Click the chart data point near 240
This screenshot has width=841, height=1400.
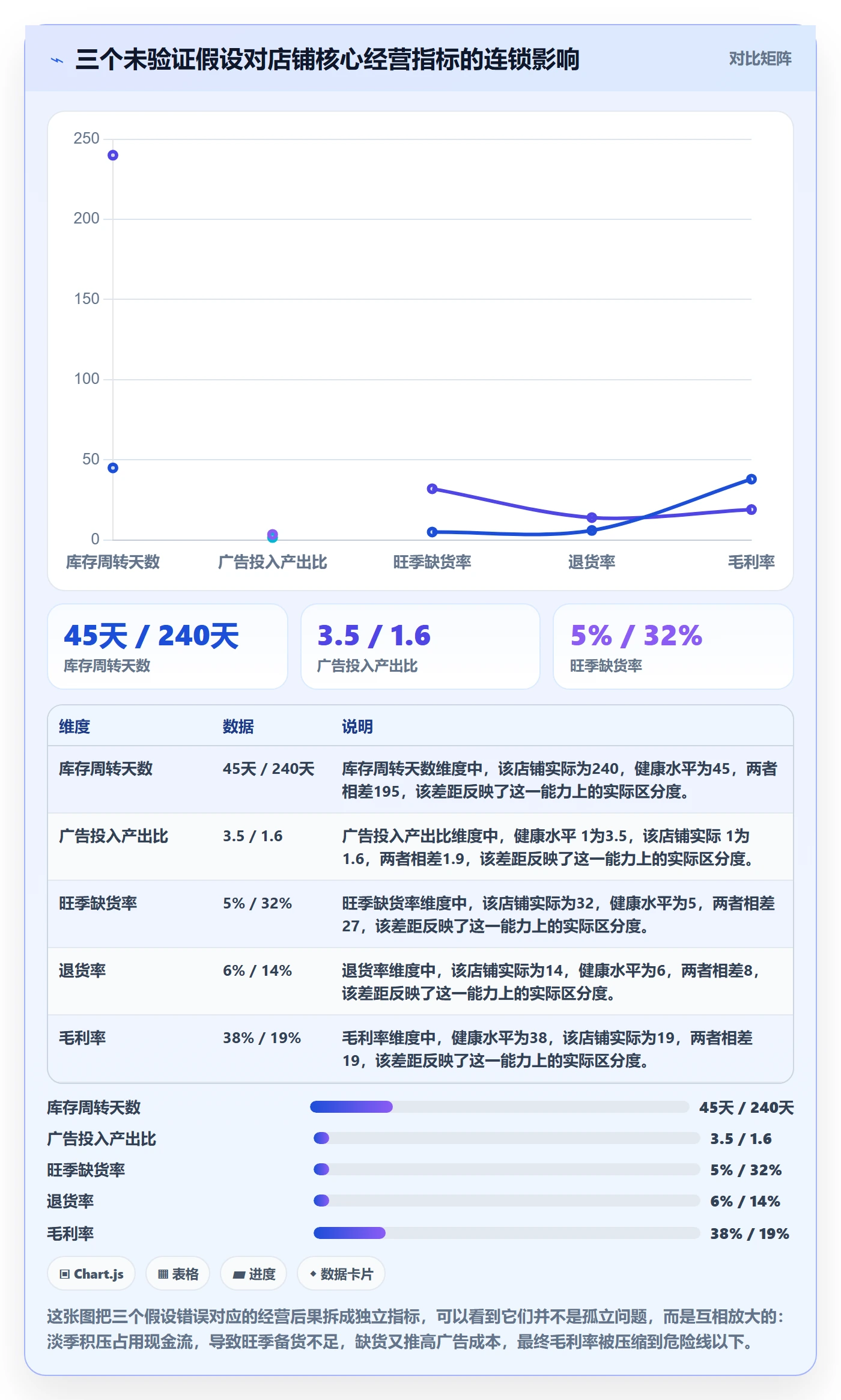(113, 156)
